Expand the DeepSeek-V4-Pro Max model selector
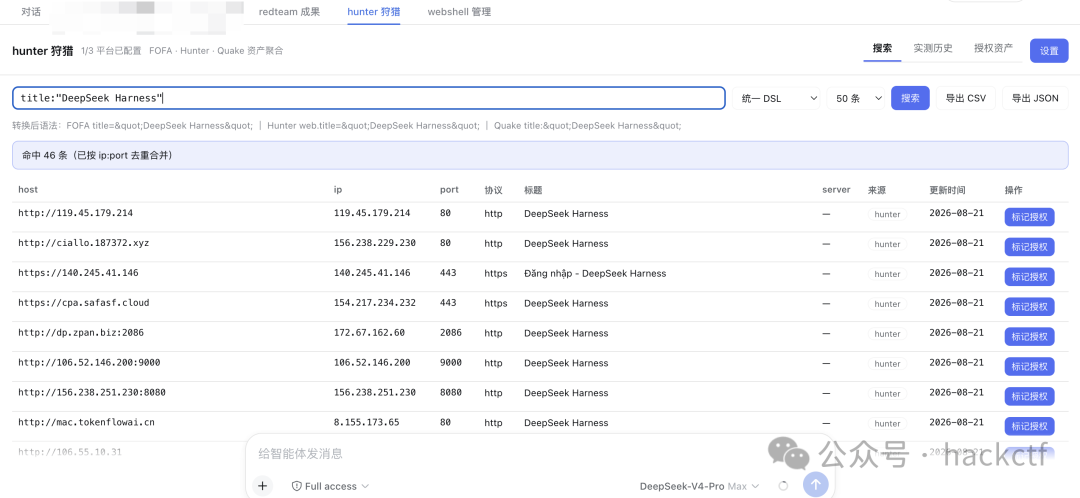This screenshot has height=498, width=1080. click(x=700, y=486)
